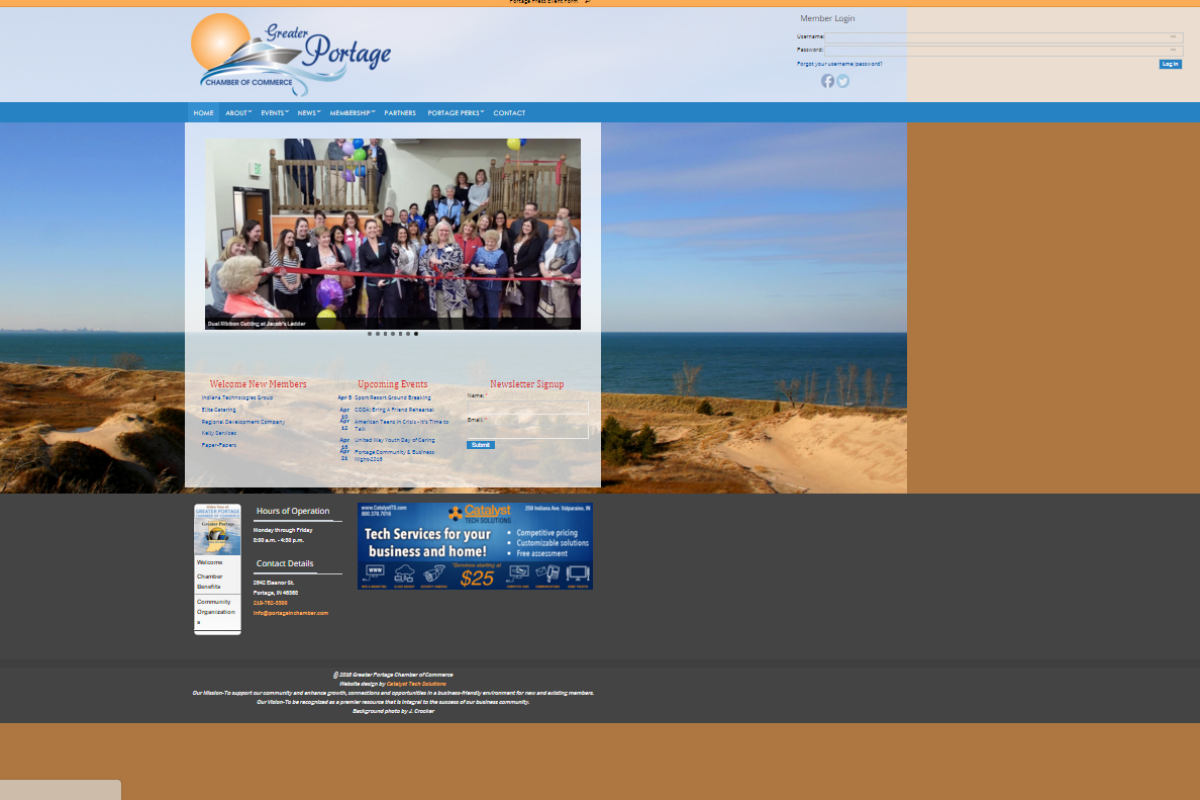Expand the ABOUT dropdown menu
The image size is (1200, 800).
pos(238,112)
